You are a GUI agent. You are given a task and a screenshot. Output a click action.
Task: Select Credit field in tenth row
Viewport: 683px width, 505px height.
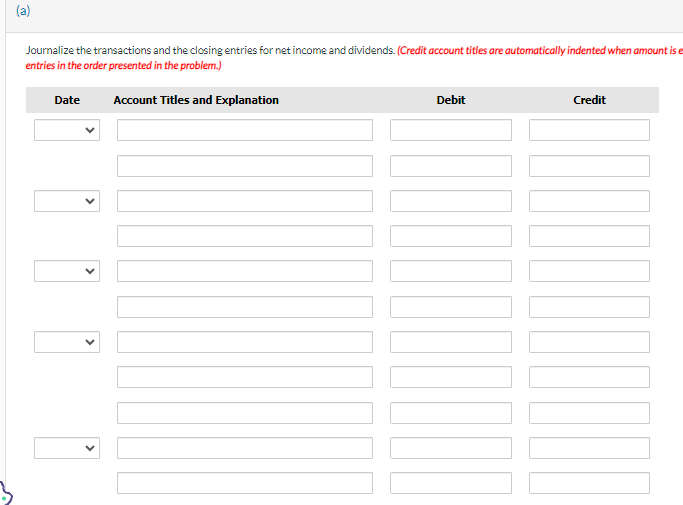point(589,448)
